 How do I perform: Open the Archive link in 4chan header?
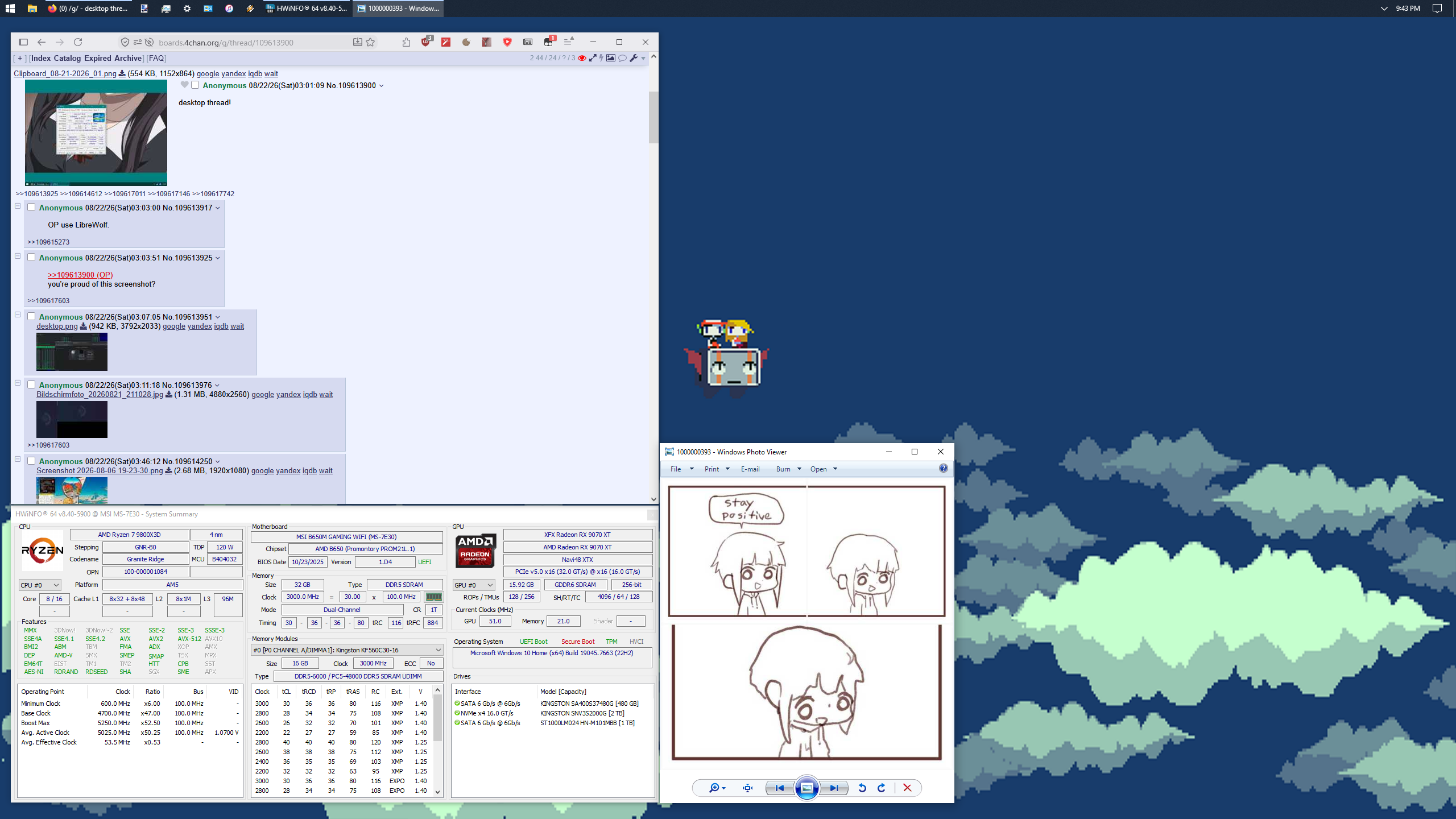point(128,58)
